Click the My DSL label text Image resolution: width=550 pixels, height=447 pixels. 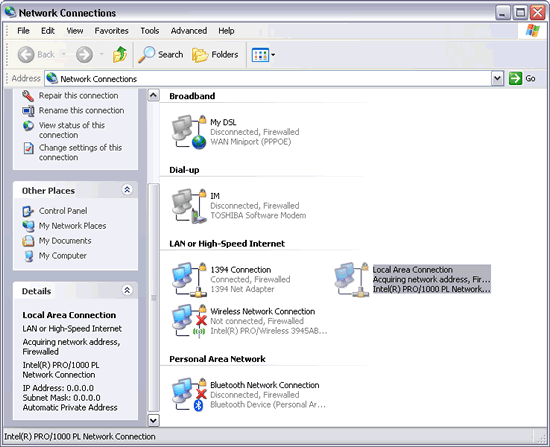coord(223,122)
